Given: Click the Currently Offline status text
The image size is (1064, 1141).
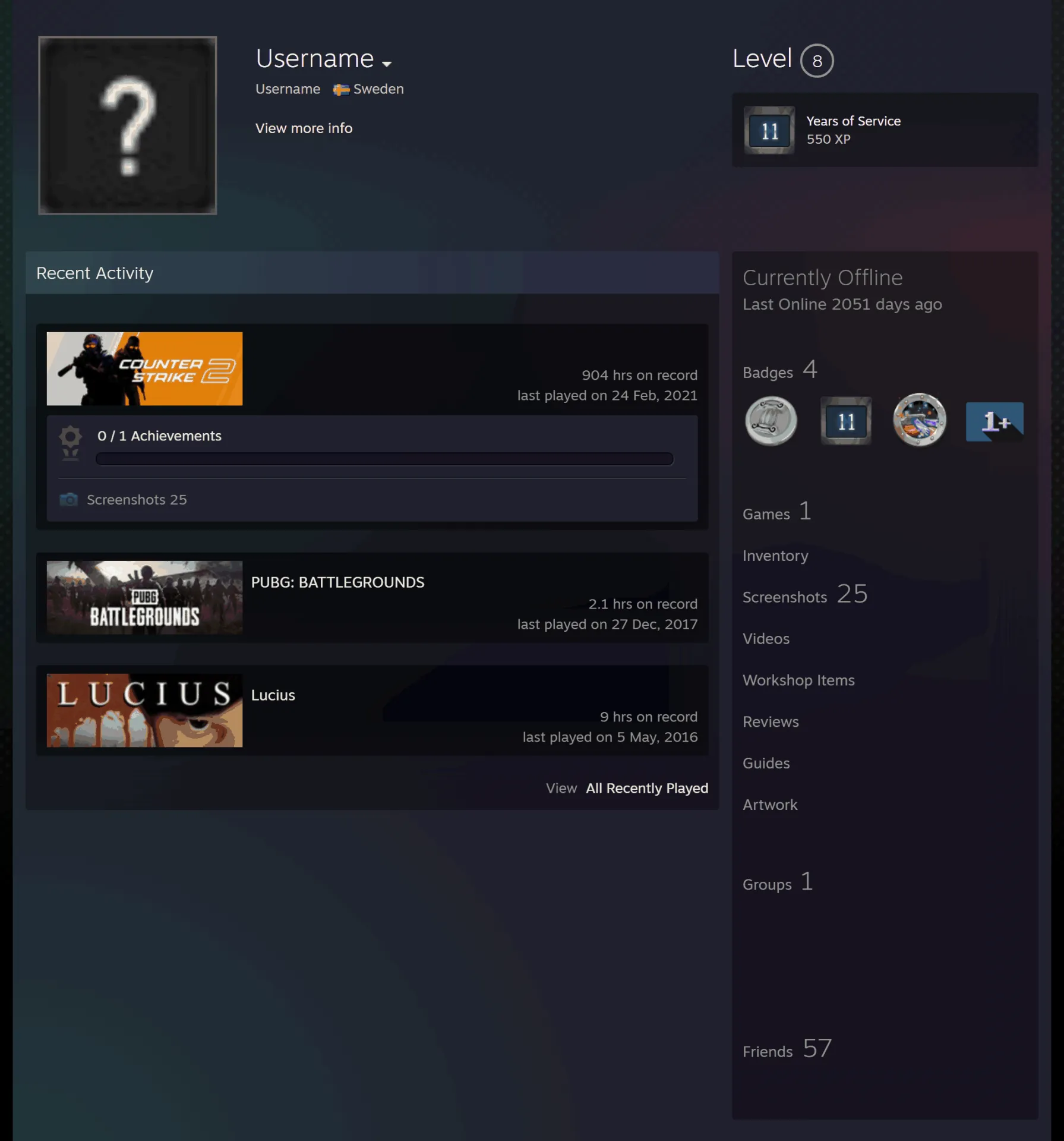Looking at the screenshot, I should click(822, 278).
